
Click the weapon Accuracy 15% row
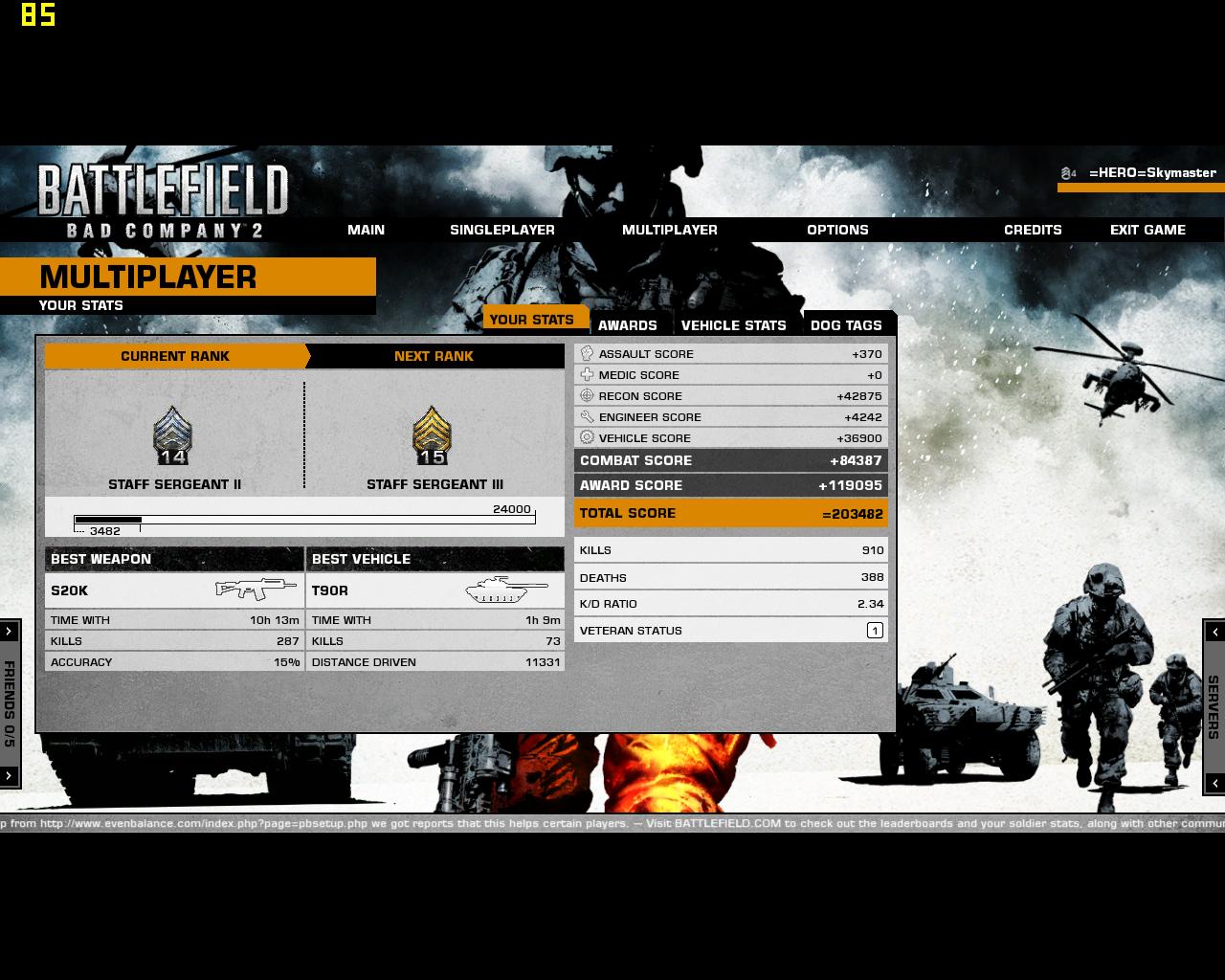(x=174, y=662)
